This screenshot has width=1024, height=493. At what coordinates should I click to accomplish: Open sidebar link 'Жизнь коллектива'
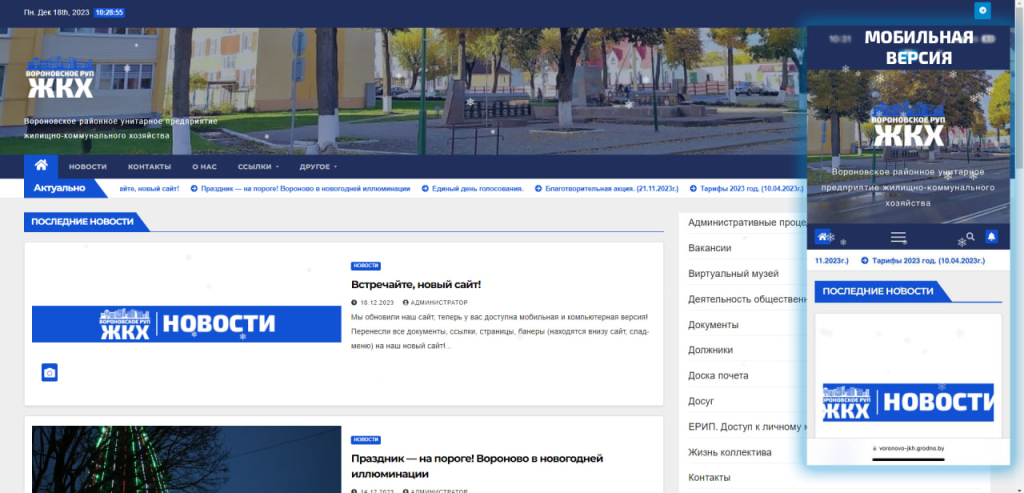tap(729, 452)
